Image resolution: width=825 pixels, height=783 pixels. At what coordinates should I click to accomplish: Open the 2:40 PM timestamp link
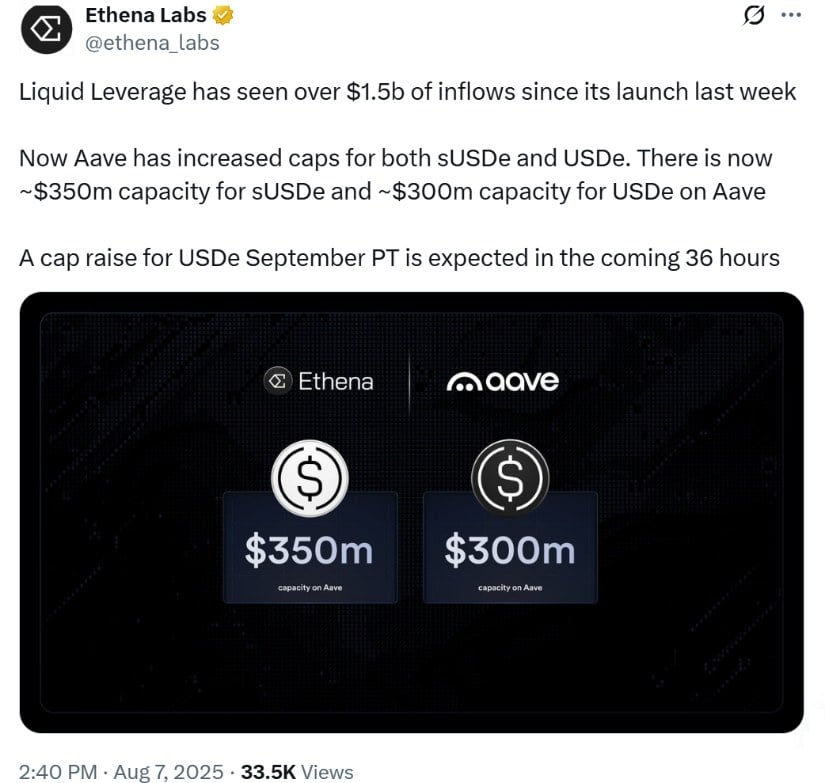58,772
